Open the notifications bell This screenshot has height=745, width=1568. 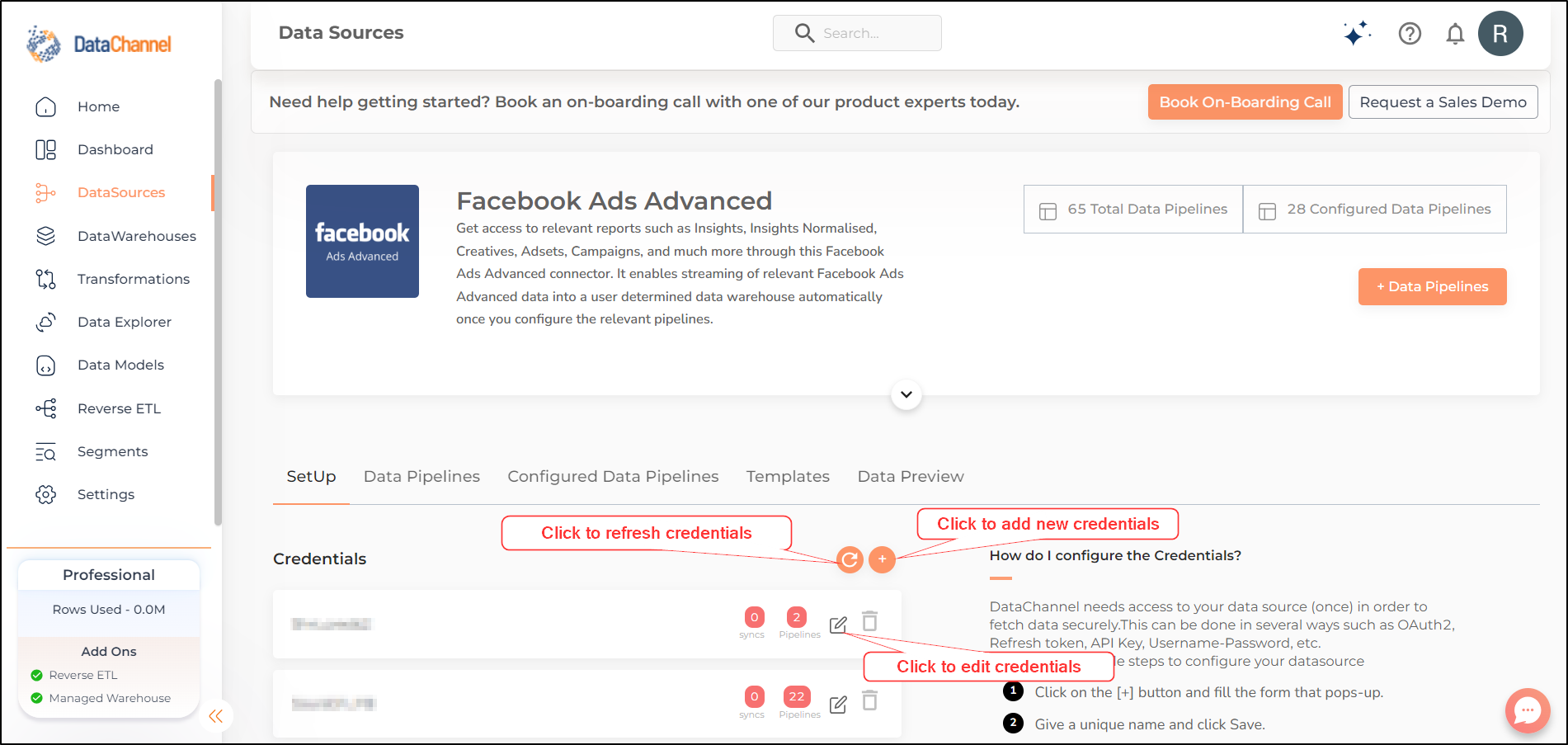[x=1455, y=34]
